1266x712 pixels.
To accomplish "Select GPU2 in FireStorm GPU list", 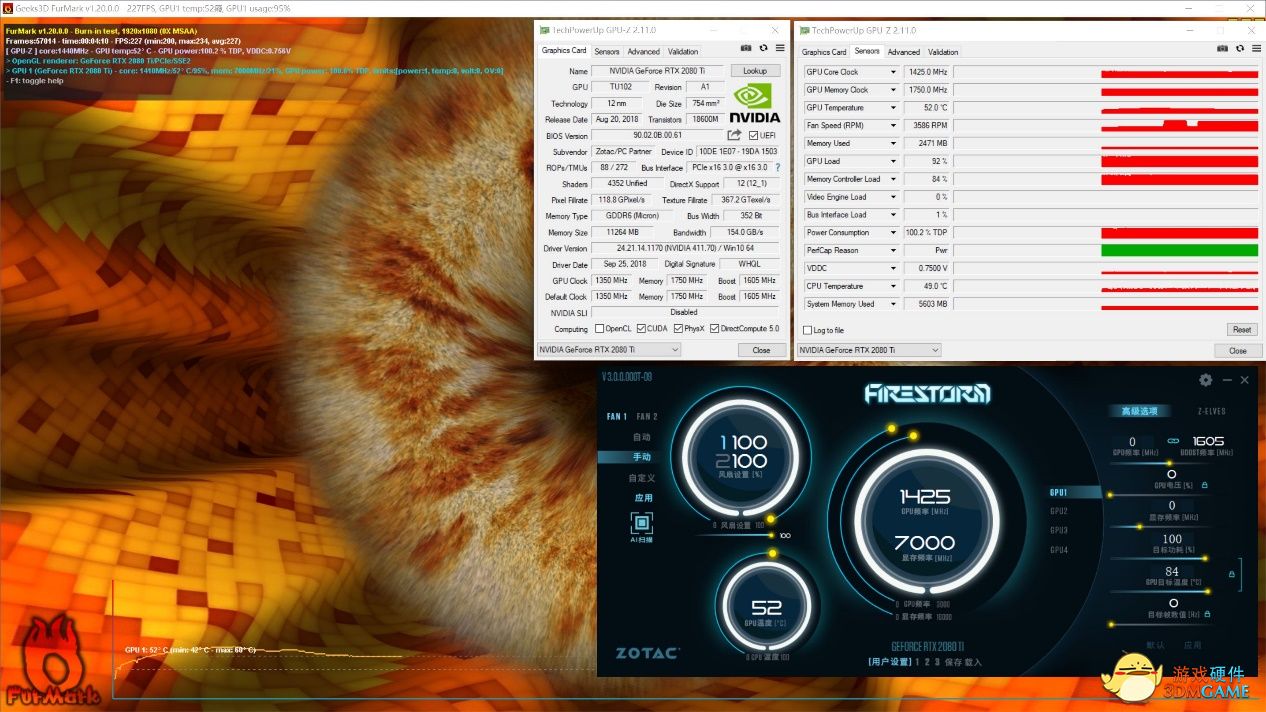I will tap(1059, 511).
